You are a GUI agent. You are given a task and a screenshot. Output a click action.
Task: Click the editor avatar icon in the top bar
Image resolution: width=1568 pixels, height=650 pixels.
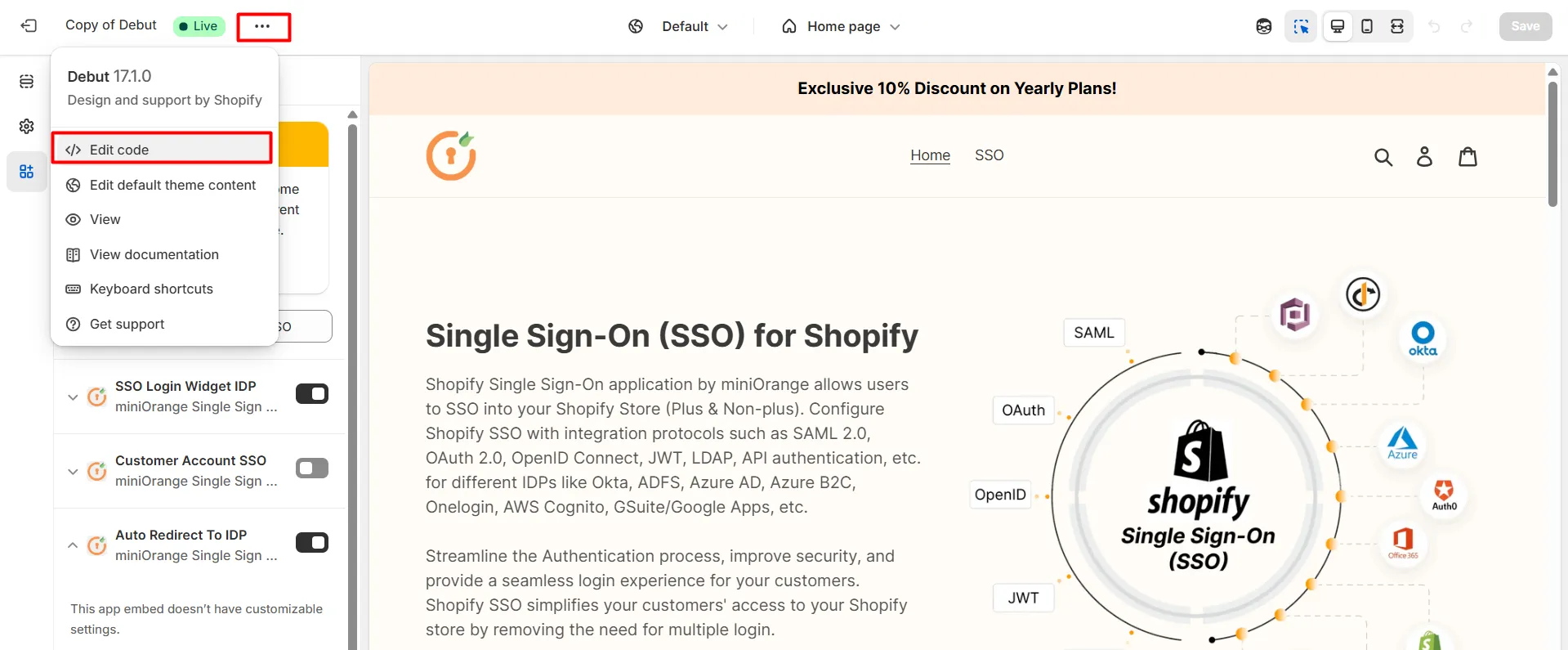point(1264,26)
